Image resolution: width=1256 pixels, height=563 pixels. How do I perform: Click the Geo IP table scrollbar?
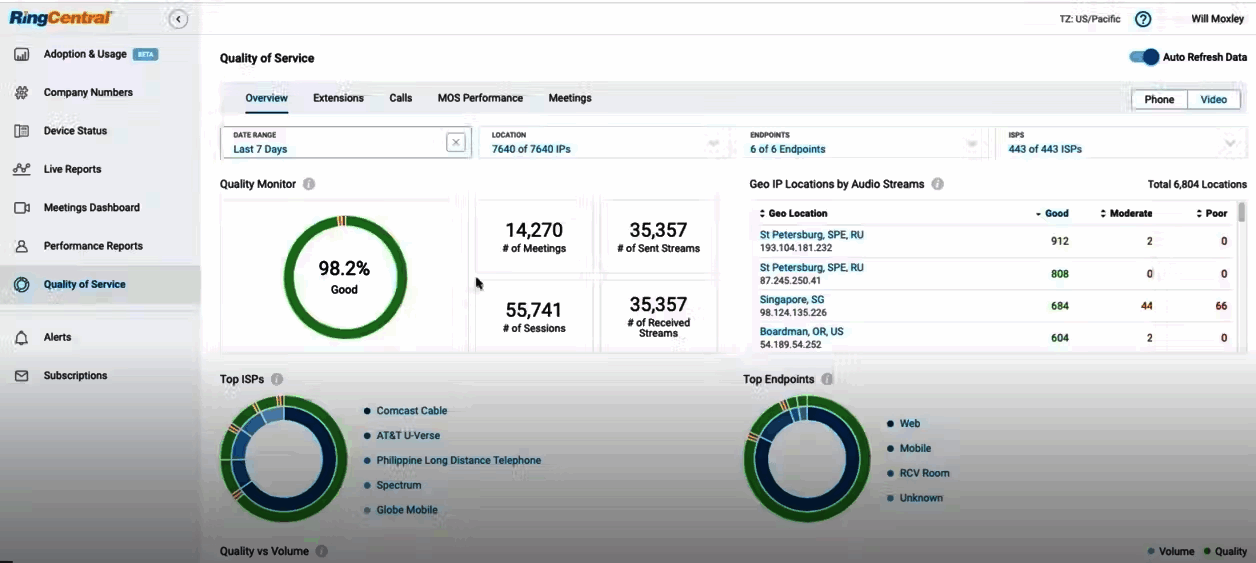[1241, 213]
